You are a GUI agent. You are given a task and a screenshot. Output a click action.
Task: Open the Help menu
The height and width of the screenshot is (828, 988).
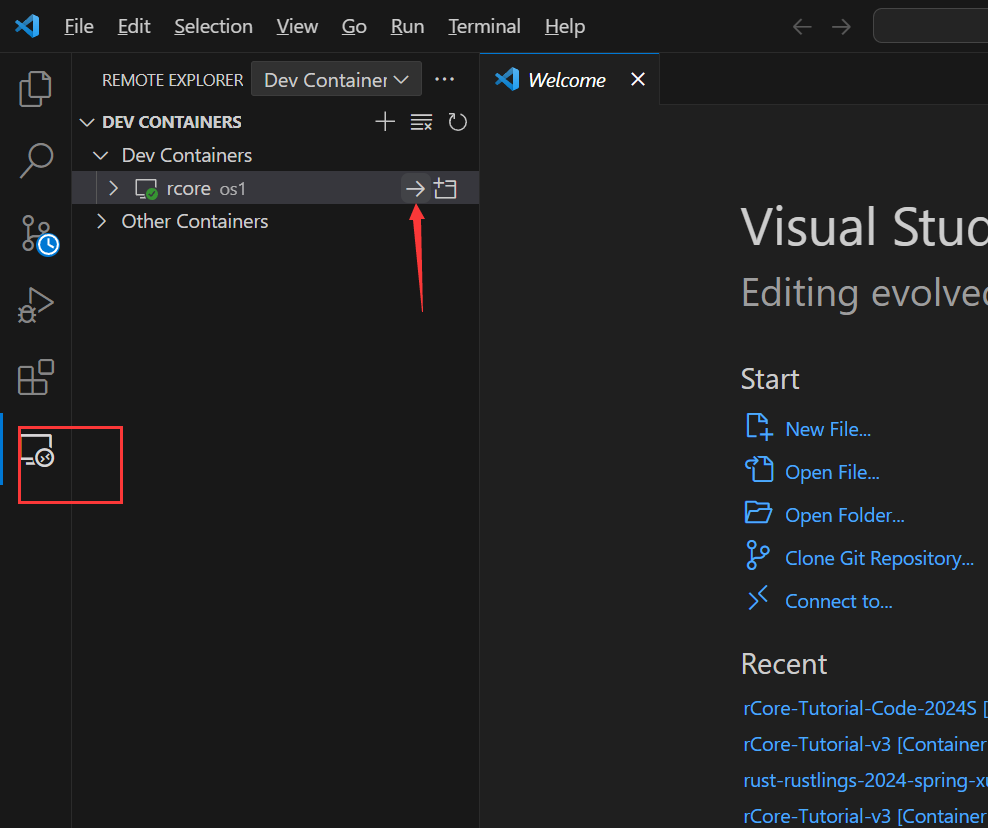(x=565, y=26)
